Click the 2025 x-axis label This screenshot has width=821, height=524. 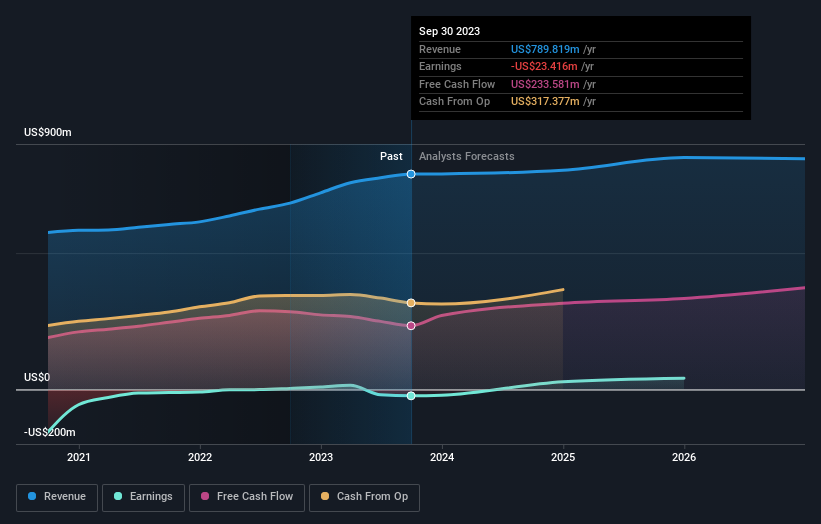pos(563,457)
